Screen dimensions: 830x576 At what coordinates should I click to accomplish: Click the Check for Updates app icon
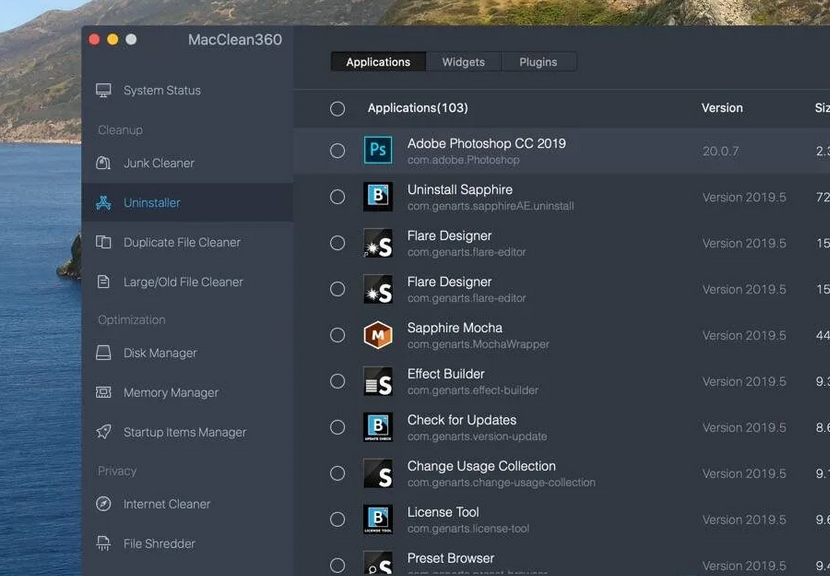378,427
